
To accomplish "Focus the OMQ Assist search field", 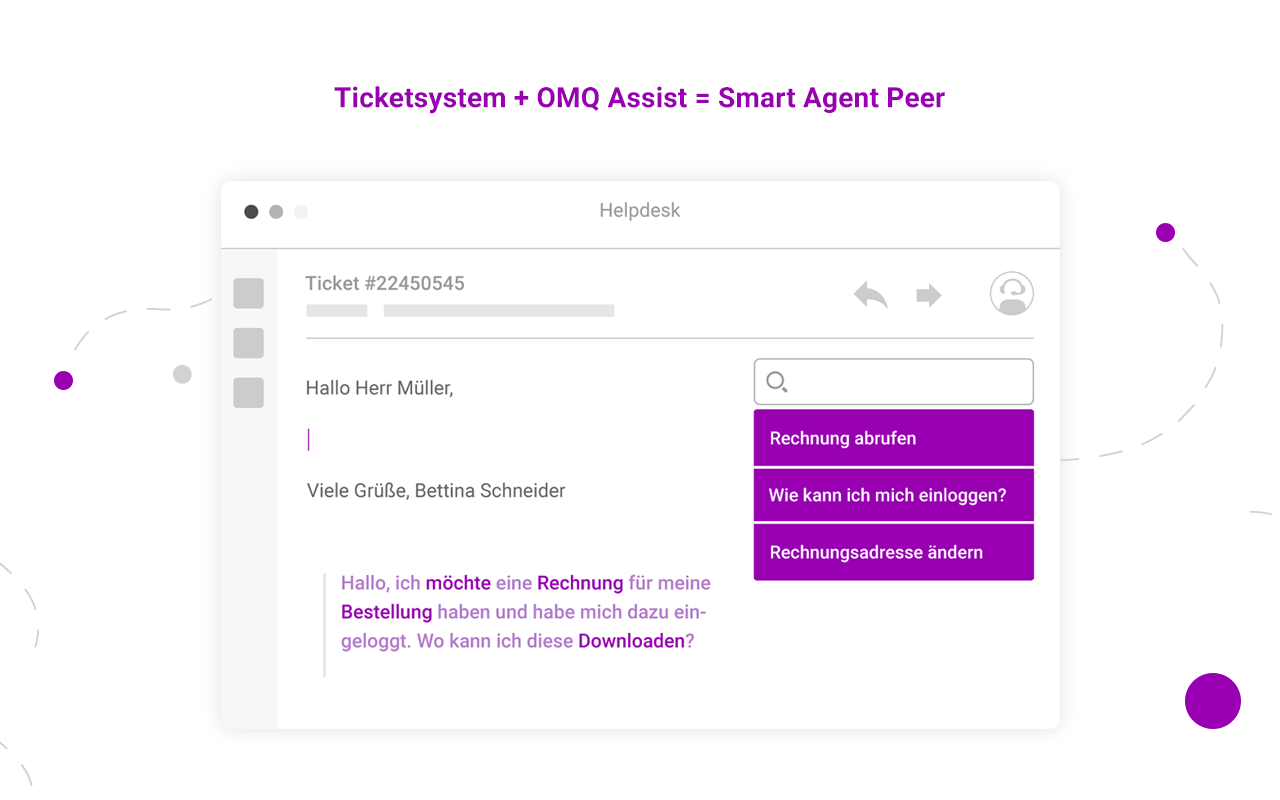I will (x=893, y=382).
